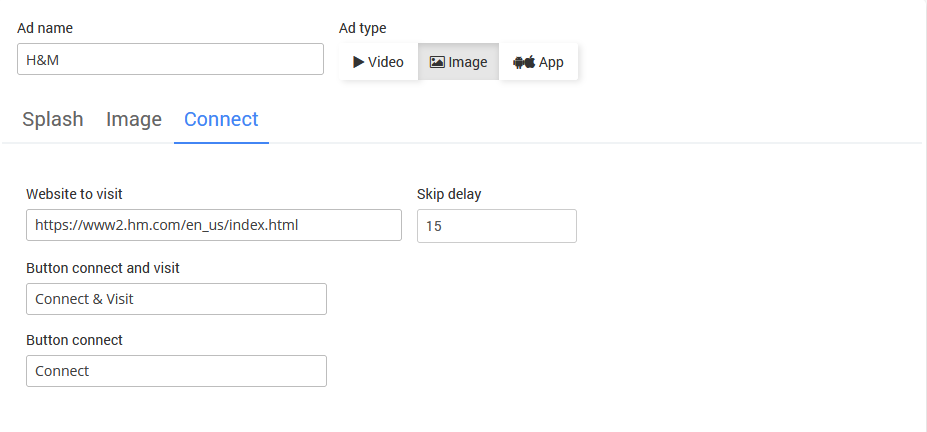Screen dimensions: 927x432
Task: Click the picture icon on Image button
Action: click(437, 62)
